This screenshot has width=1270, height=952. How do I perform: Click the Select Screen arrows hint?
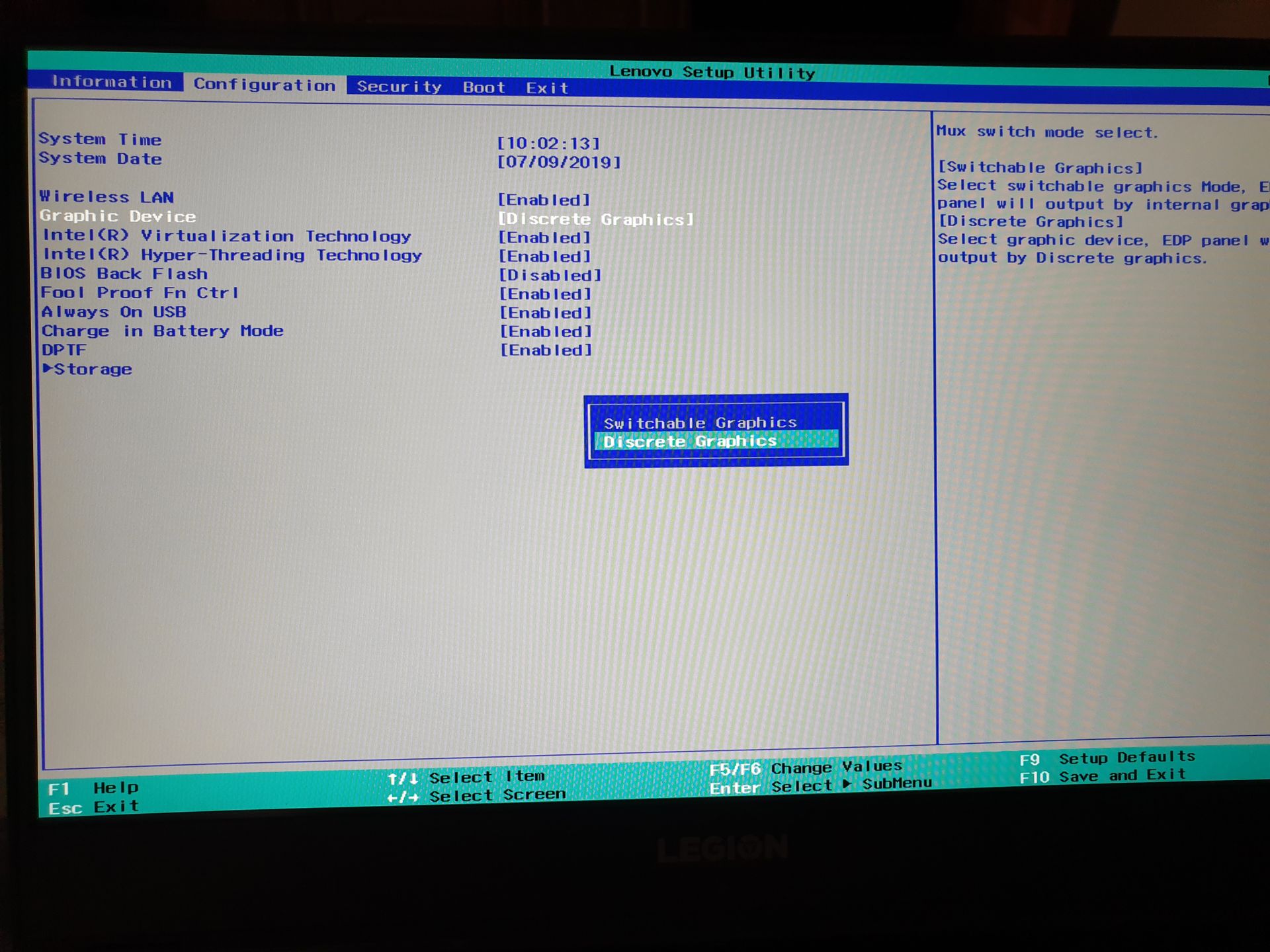476,795
